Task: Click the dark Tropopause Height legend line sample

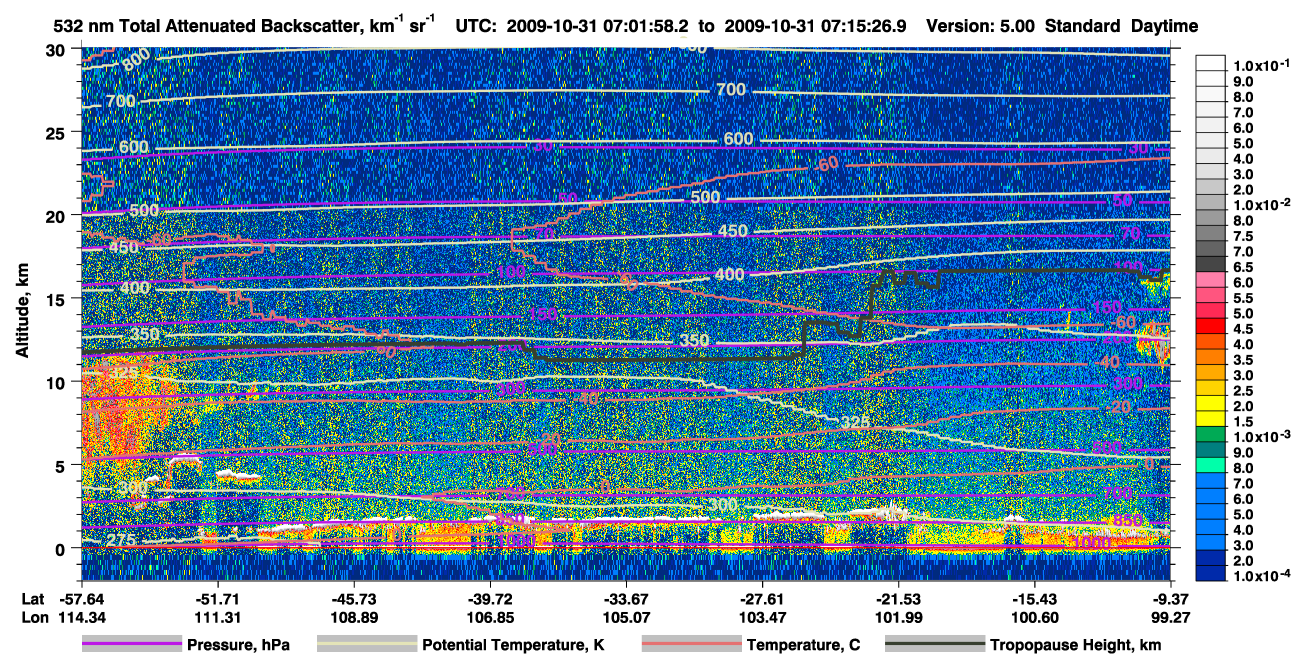Action: pyautogui.click(x=935, y=645)
